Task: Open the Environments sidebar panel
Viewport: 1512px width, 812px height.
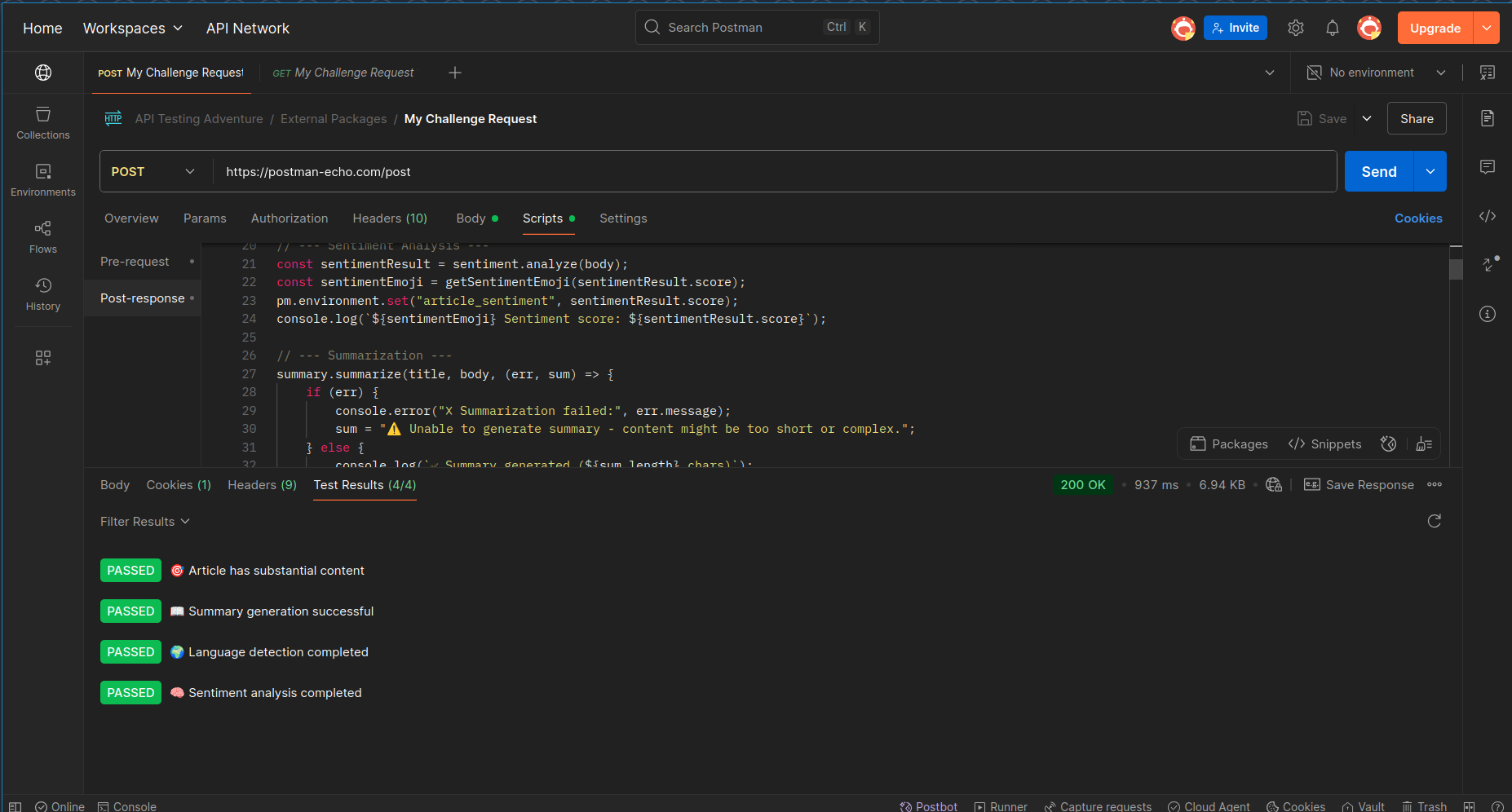Action: pos(43,180)
